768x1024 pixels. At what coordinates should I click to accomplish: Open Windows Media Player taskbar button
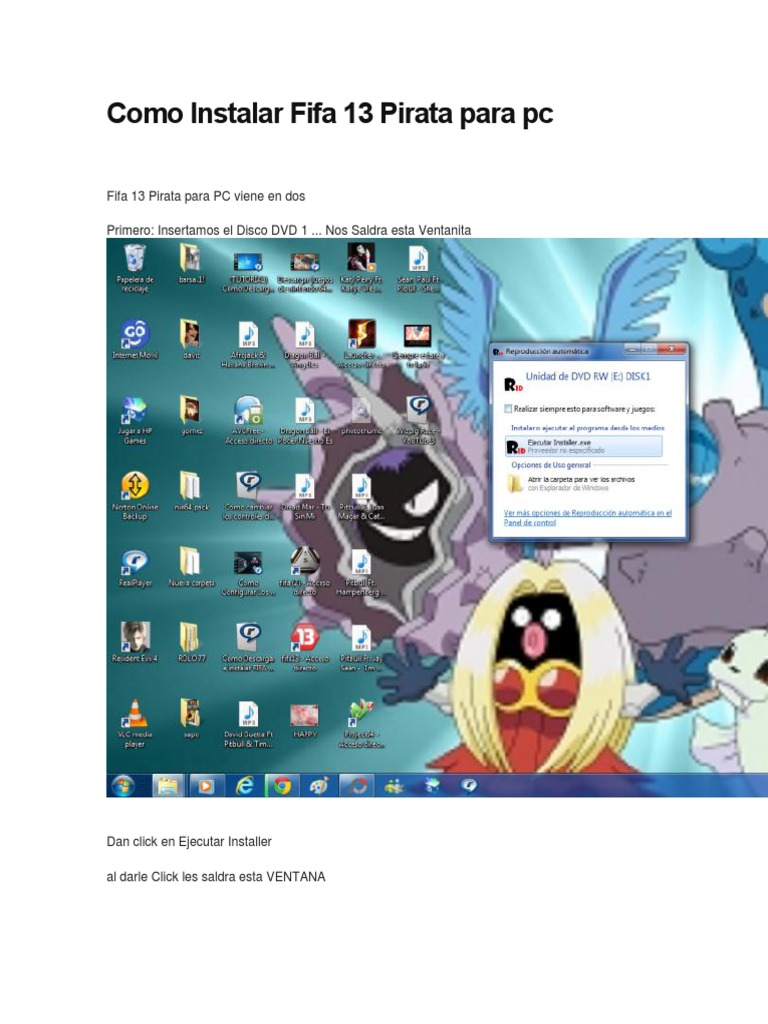[x=205, y=786]
